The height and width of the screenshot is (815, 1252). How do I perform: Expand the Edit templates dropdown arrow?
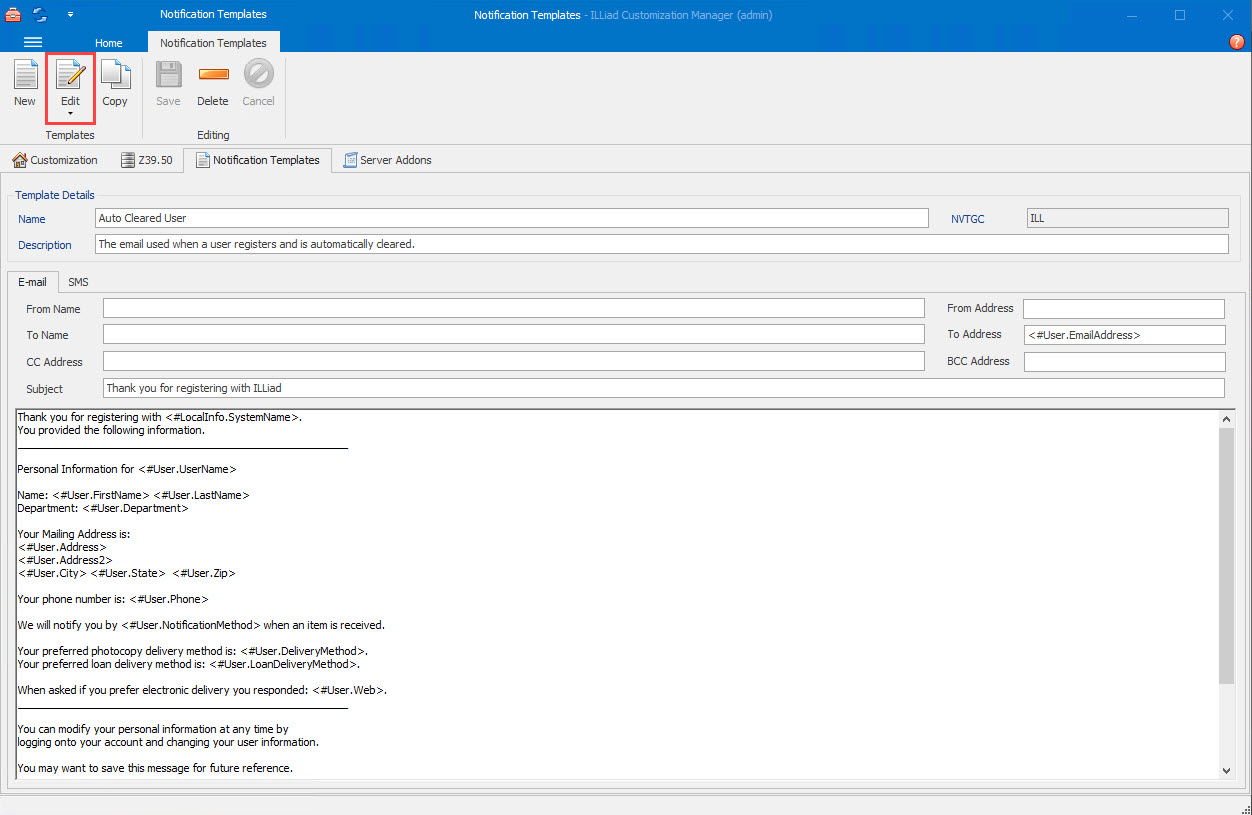(x=70, y=114)
